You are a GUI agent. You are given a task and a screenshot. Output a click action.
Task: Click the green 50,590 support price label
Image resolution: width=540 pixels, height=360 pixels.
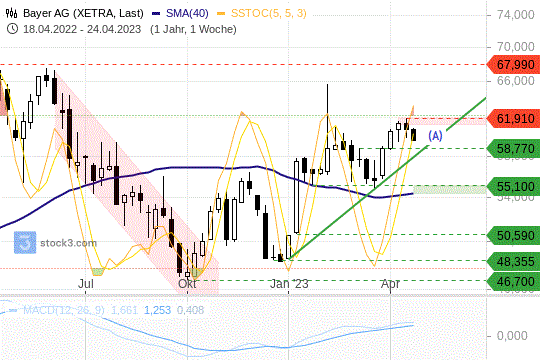pos(514,235)
